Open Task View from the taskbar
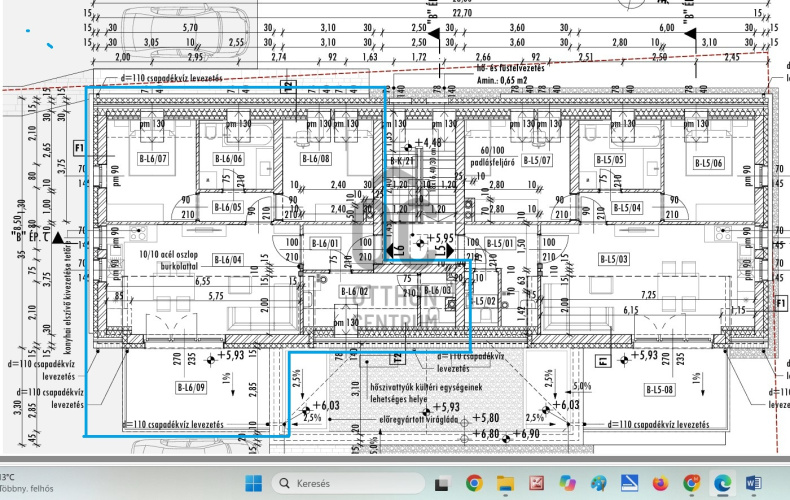 point(442,484)
